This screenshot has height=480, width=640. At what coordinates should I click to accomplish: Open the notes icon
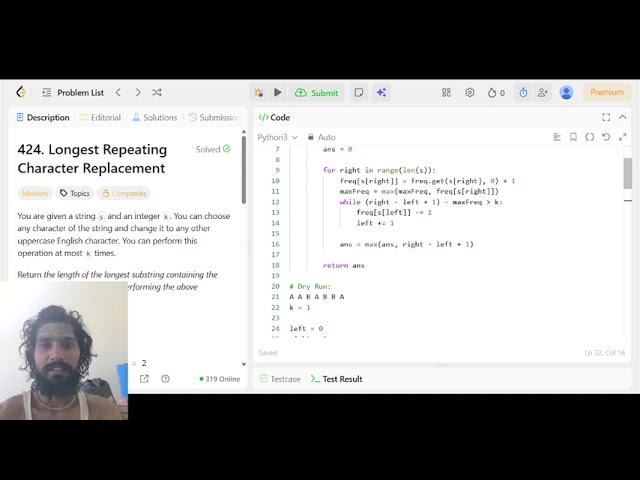tap(359, 93)
